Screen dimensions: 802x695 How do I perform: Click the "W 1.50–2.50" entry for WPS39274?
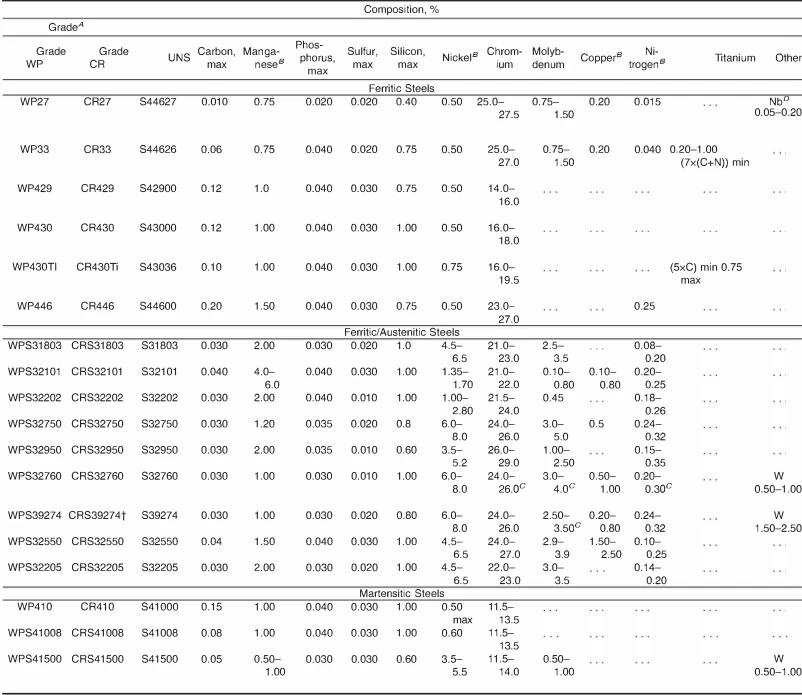point(778,522)
